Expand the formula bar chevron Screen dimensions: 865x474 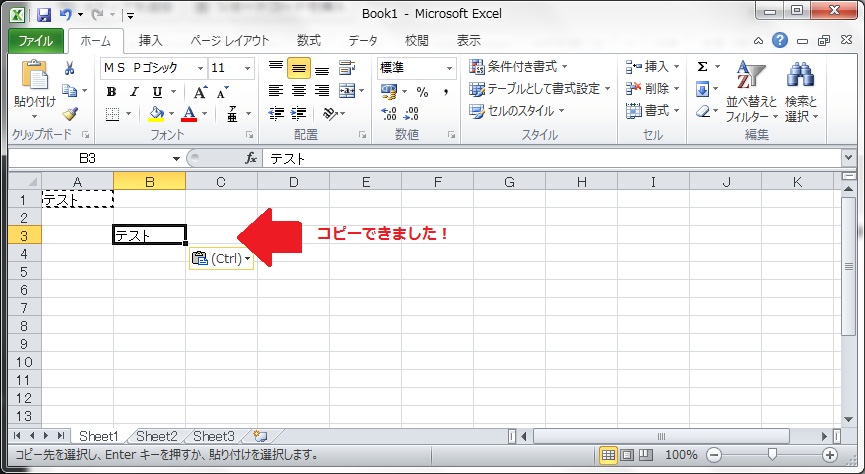(x=848, y=158)
